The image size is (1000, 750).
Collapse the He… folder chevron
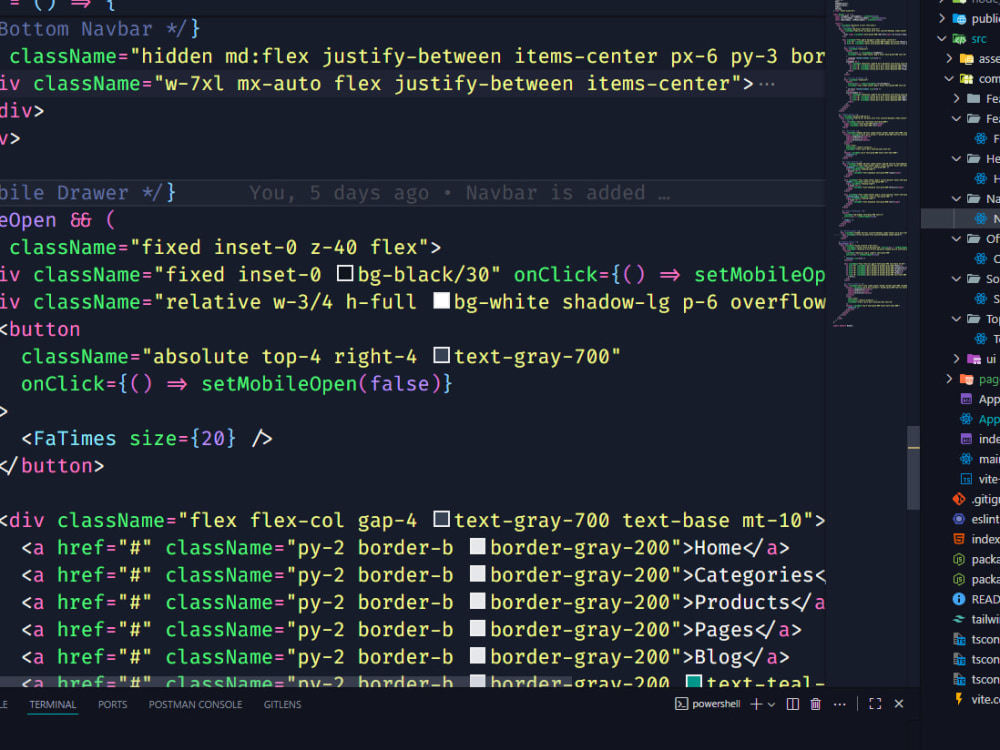956,159
